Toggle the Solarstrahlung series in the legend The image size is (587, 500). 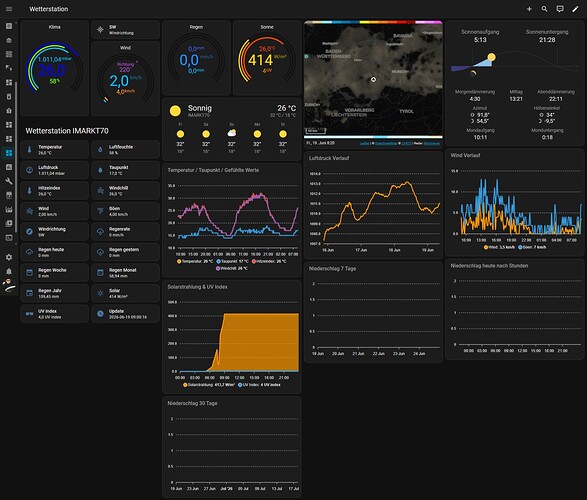tap(209, 385)
